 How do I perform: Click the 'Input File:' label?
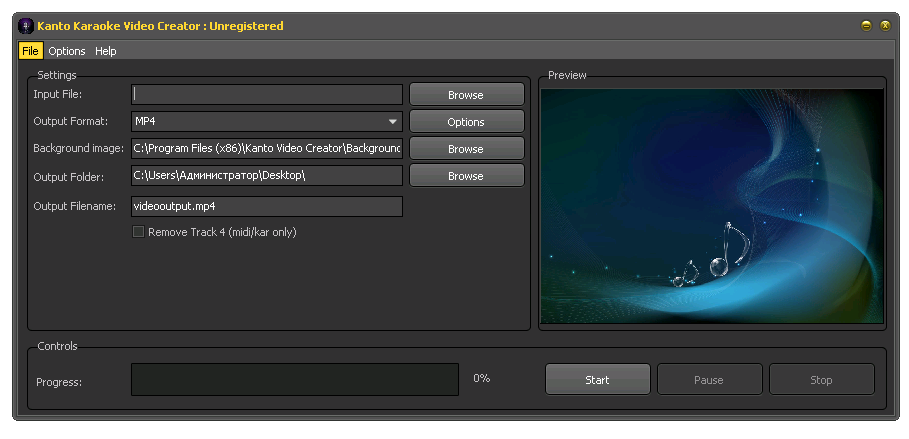coord(57,94)
